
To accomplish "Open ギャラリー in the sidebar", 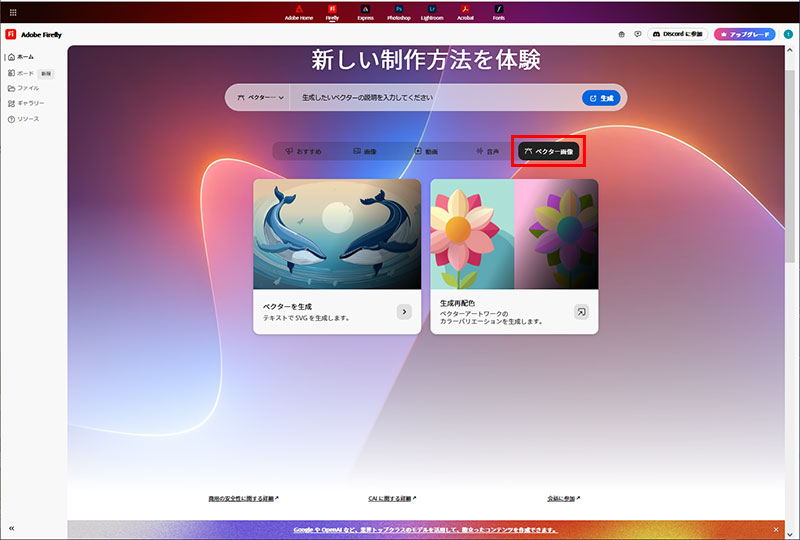I will (x=30, y=103).
